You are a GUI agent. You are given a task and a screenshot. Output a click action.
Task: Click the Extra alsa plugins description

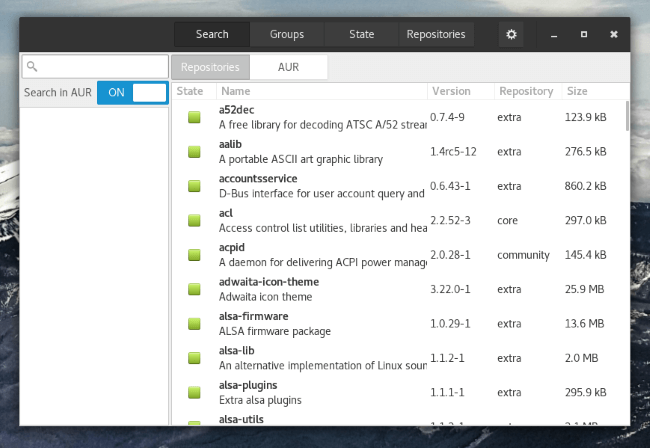tap(260, 400)
